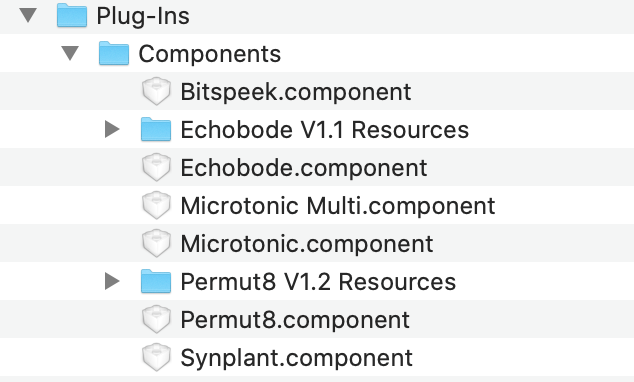Expand the Permut8 V1.2 Resources folder

[x=112, y=281]
